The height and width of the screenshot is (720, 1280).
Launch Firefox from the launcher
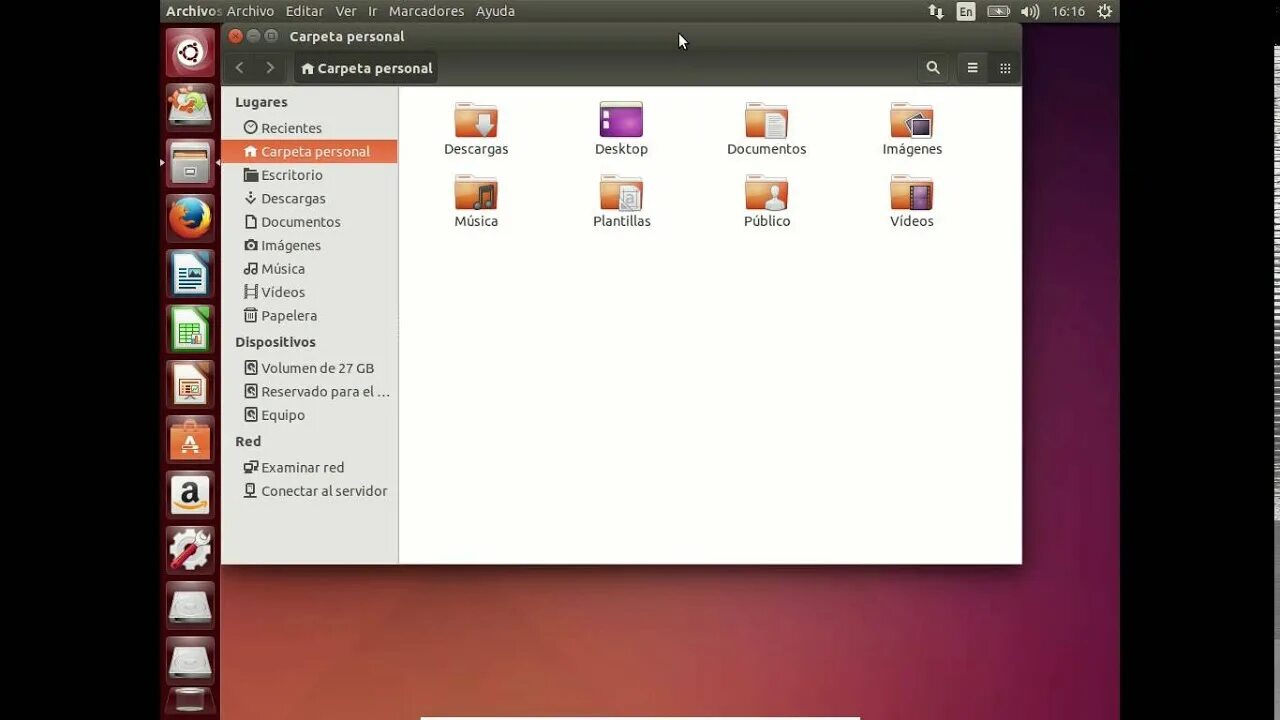pos(190,218)
